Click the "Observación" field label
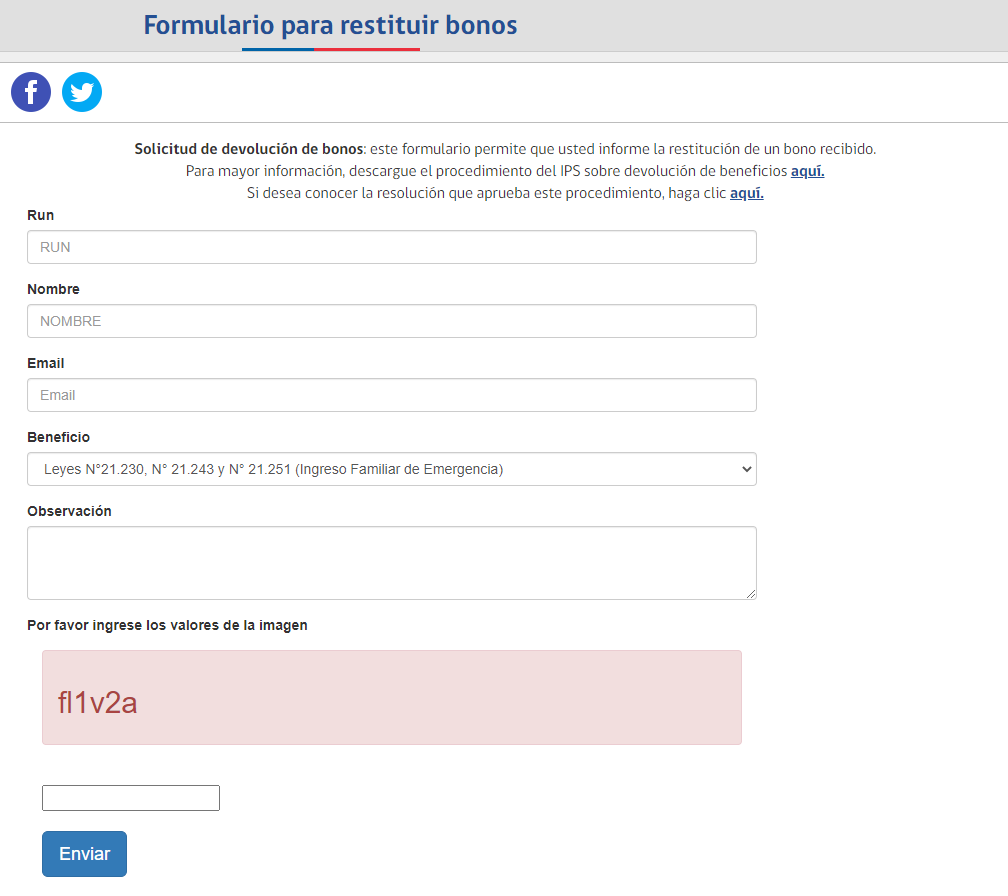This screenshot has width=1008, height=896. pos(69,511)
